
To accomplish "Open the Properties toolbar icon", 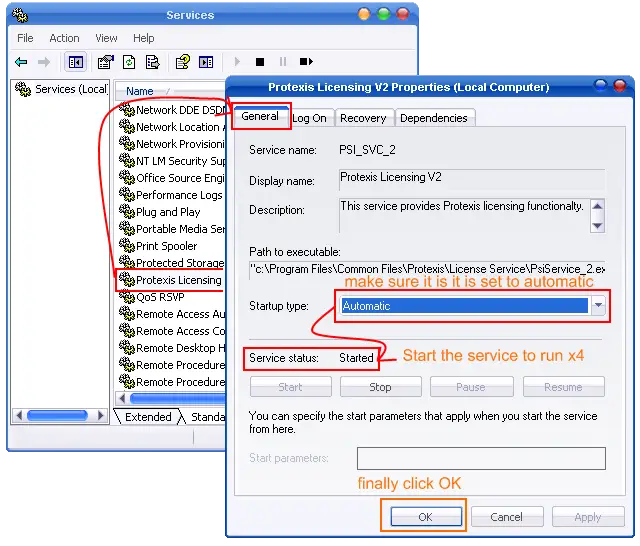I will pyautogui.click(x=106, y=62).
